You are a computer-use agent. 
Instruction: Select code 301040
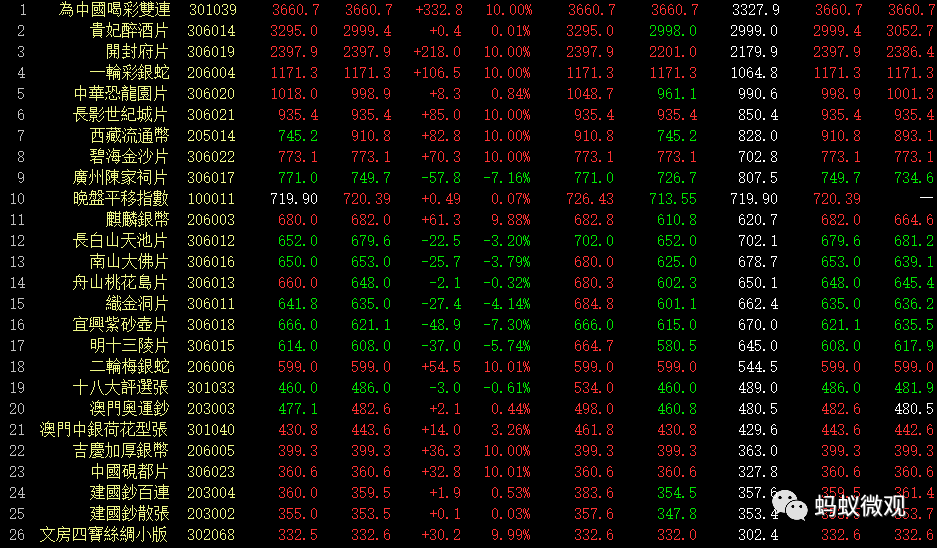[x=211, y=430]
